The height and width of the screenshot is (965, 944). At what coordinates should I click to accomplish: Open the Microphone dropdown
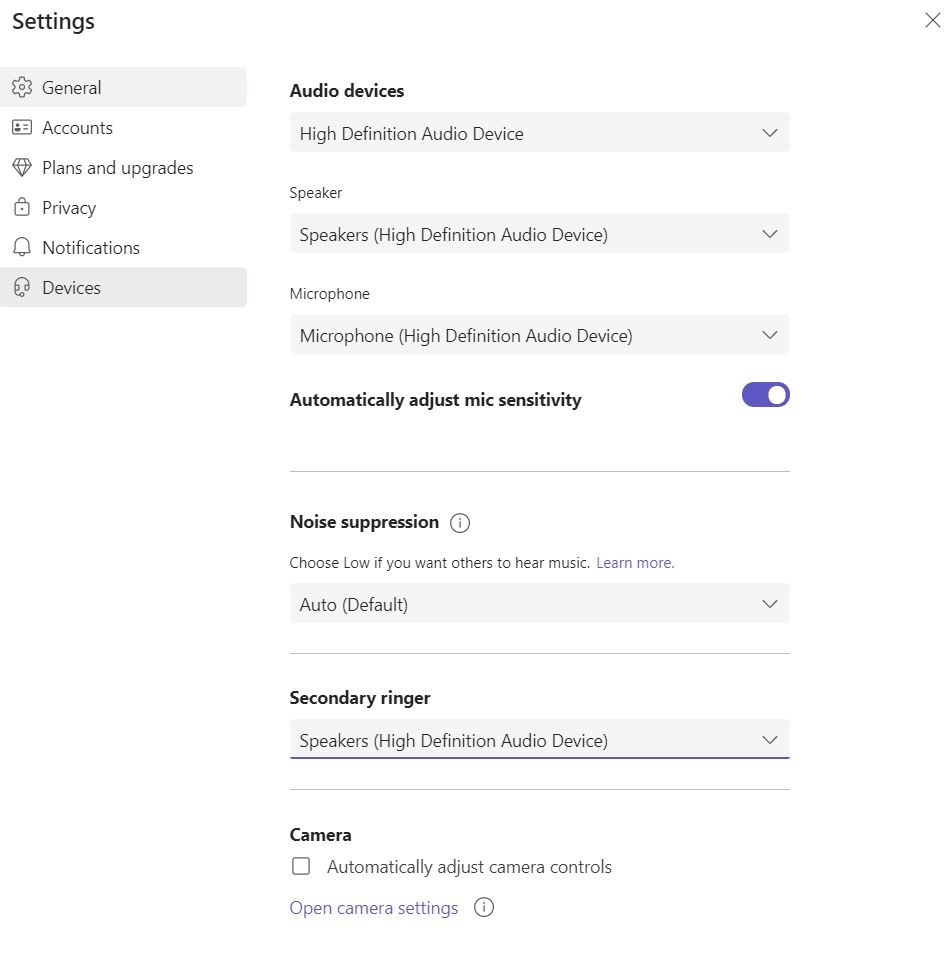[x=539, y=335]
